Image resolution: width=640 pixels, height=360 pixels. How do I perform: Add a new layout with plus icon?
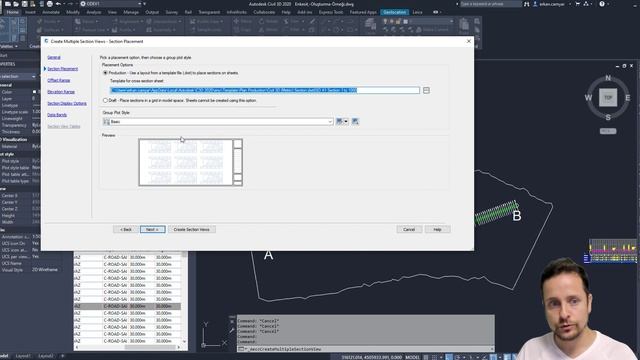[62, 356]
